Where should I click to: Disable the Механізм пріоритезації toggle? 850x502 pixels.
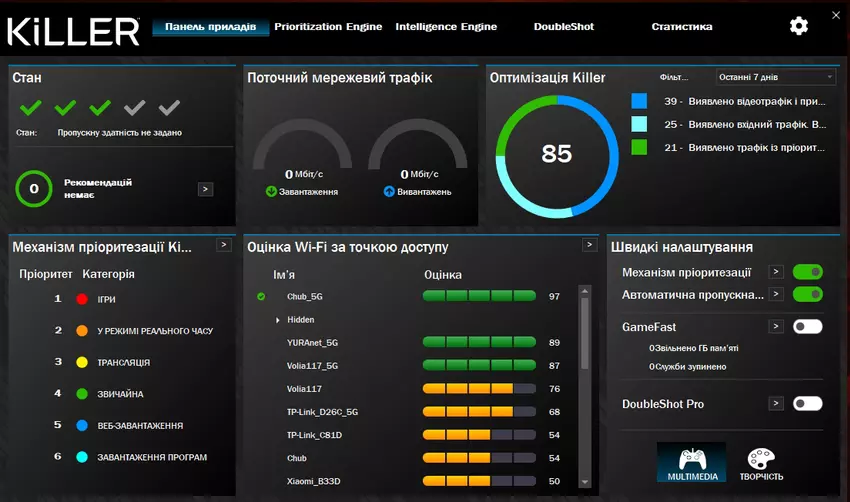807,272
